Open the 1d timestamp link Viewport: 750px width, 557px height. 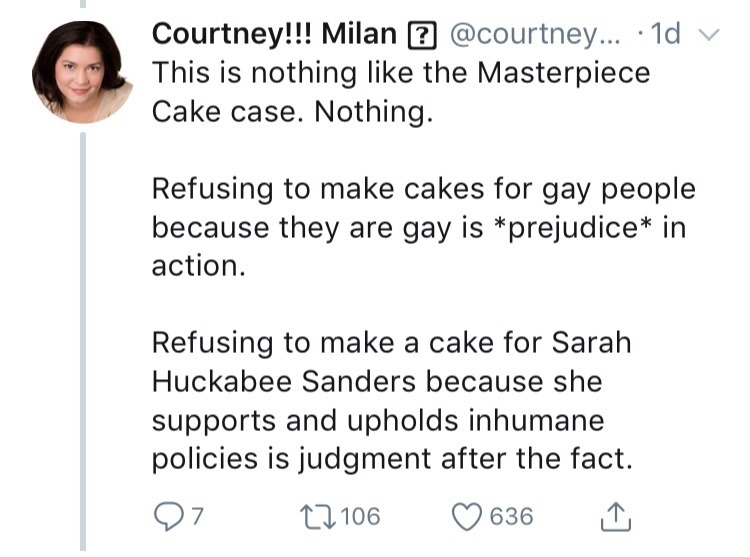666,35
